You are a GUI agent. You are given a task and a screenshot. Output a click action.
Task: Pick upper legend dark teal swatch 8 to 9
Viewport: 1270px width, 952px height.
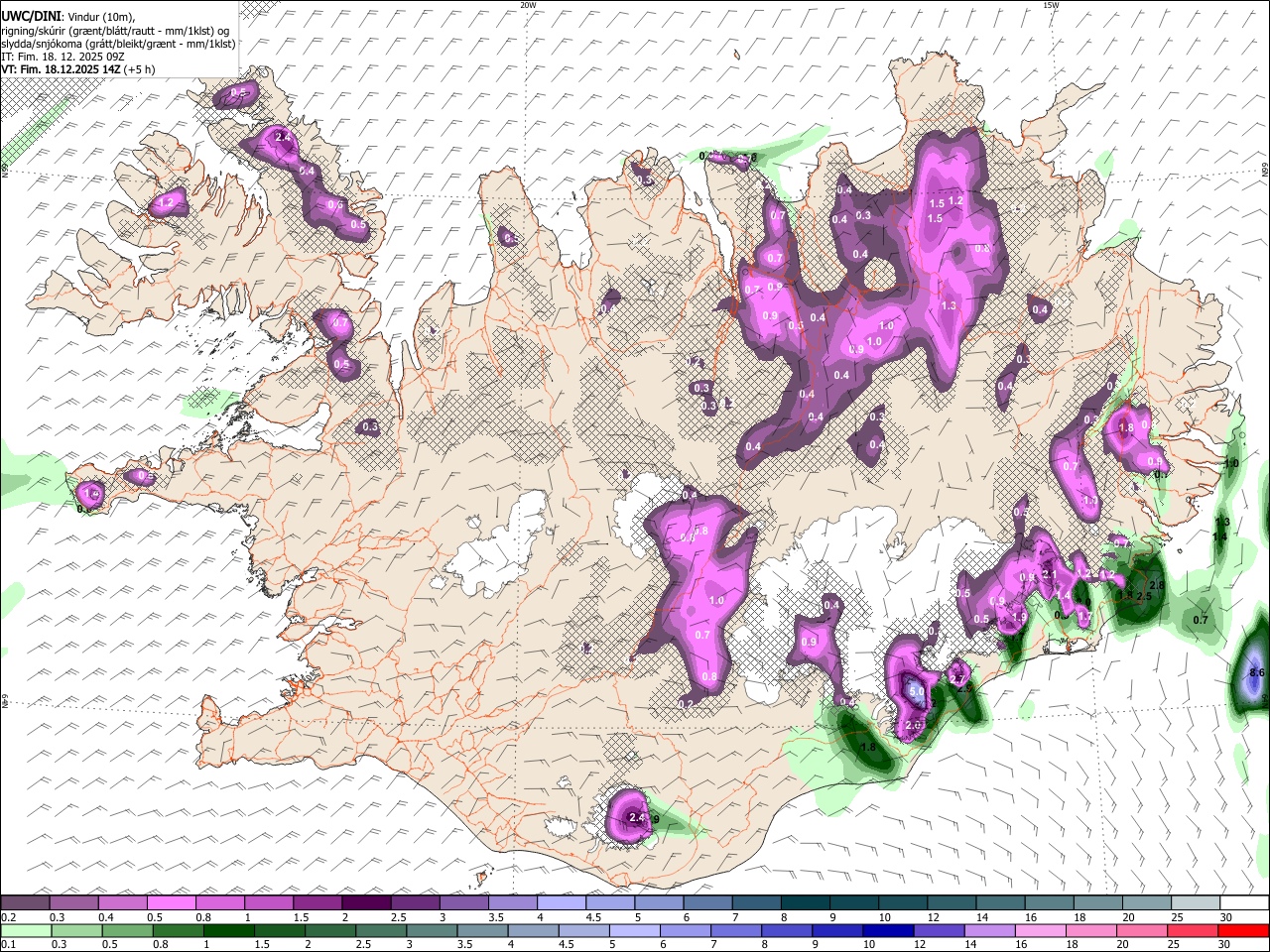(x=805, y=902)
